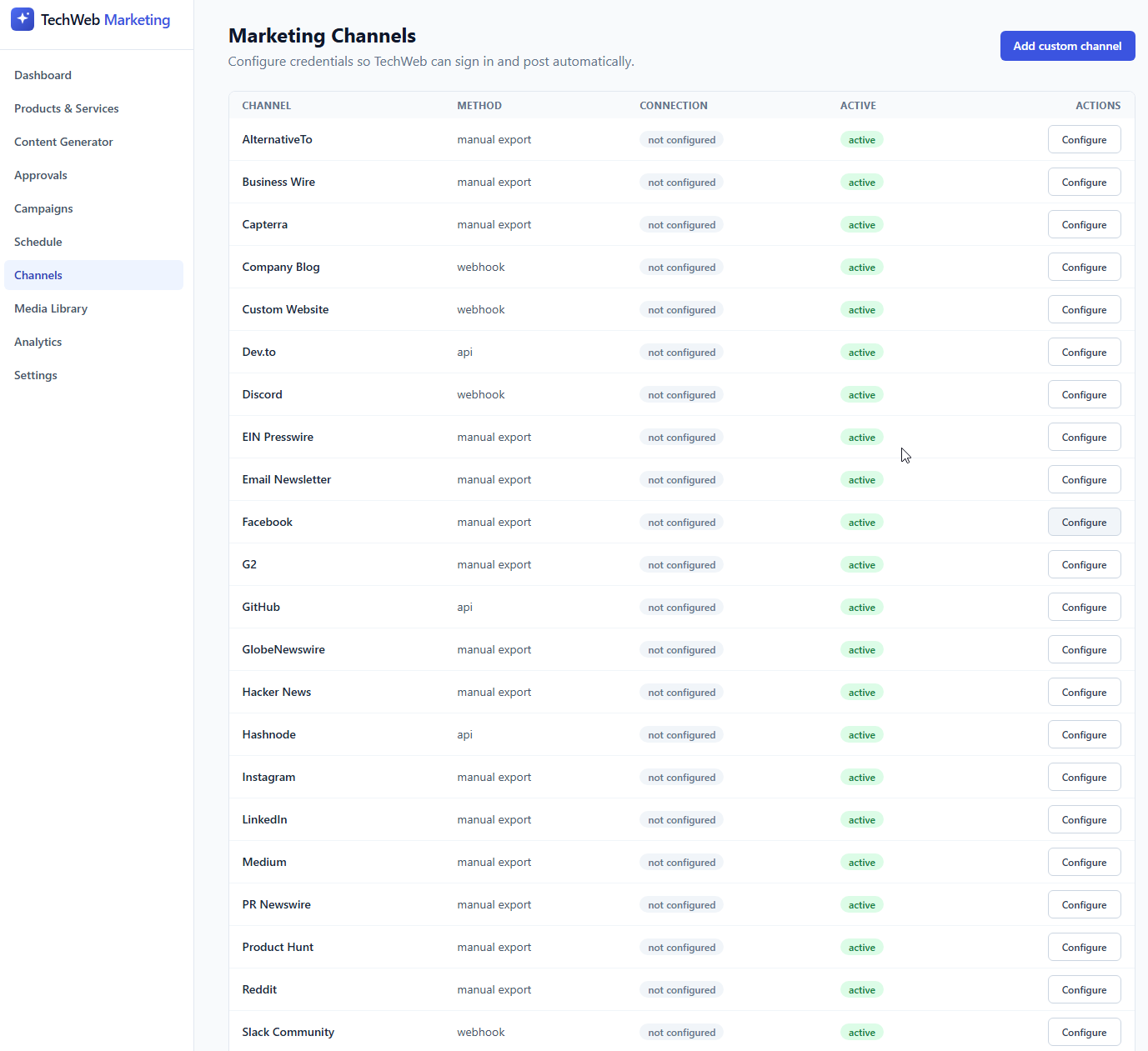Image resolution: width=1148 pixels, height=1051 pixels.
Task: Configure the PR Newswire channel
Action: click(1084, 905)
